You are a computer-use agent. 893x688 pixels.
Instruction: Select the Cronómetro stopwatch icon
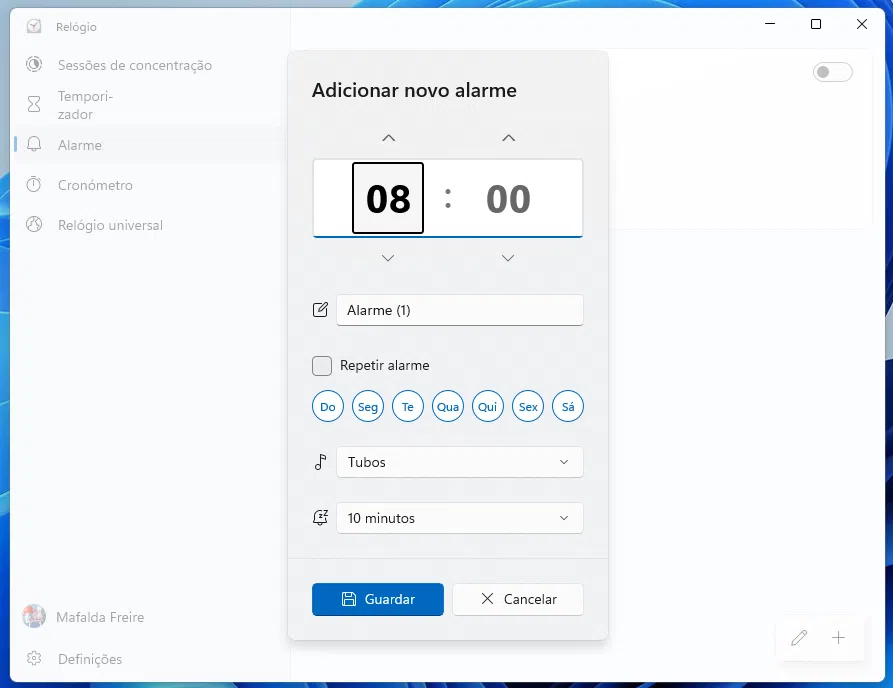34,185
